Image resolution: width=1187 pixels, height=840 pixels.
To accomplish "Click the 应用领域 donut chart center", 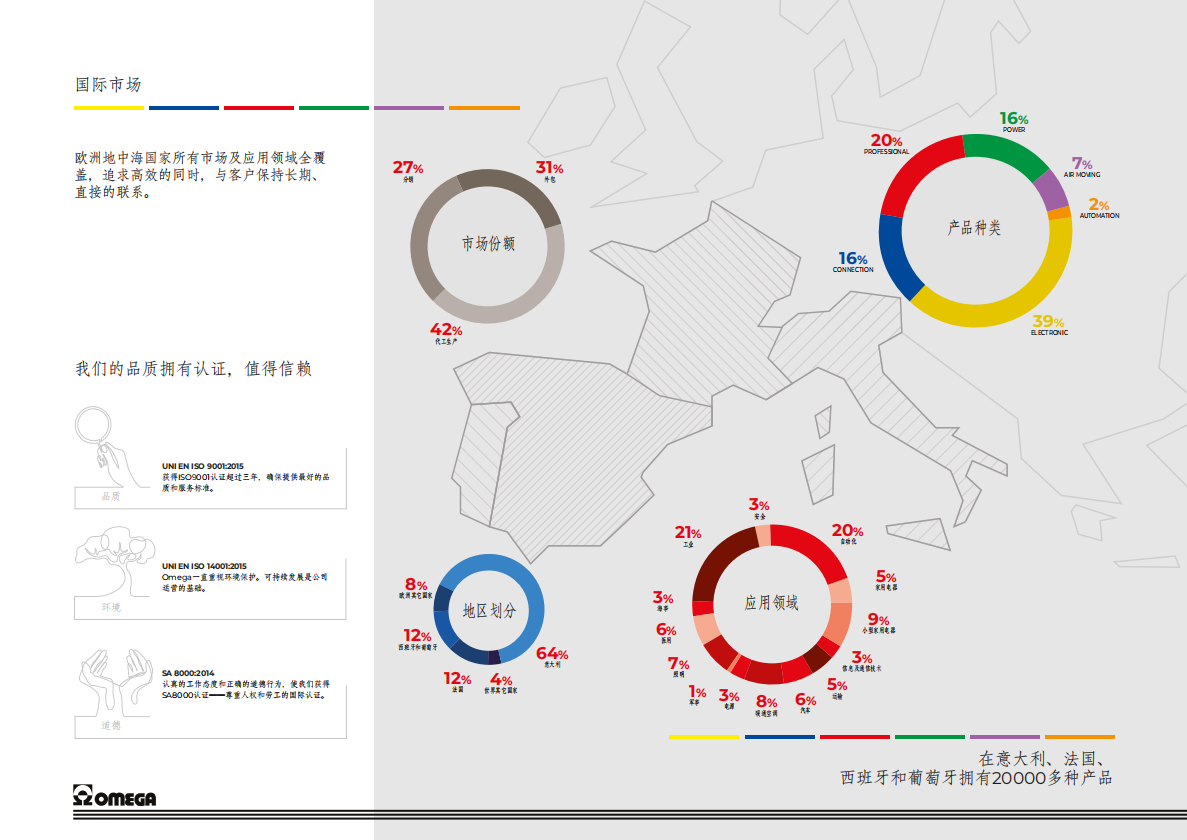I will 771,603.
